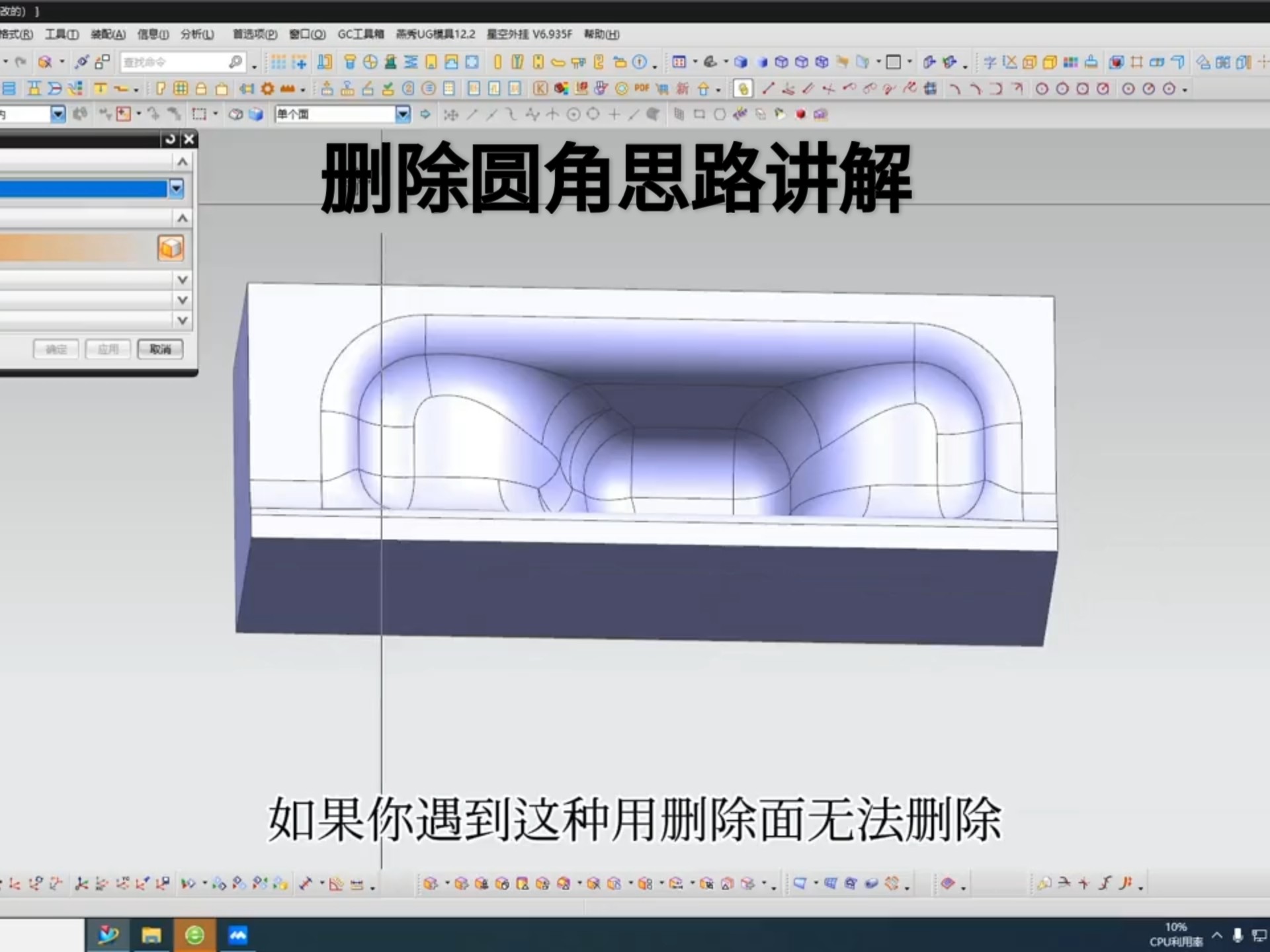Open the 分析(L) menu
The height and width of the screenshot is (952, 1270).
(x=196, y=34)
